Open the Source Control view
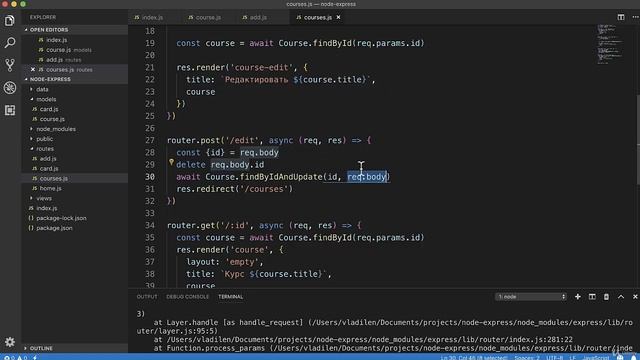This screenshot has height=360, width=640. (10, 65)
